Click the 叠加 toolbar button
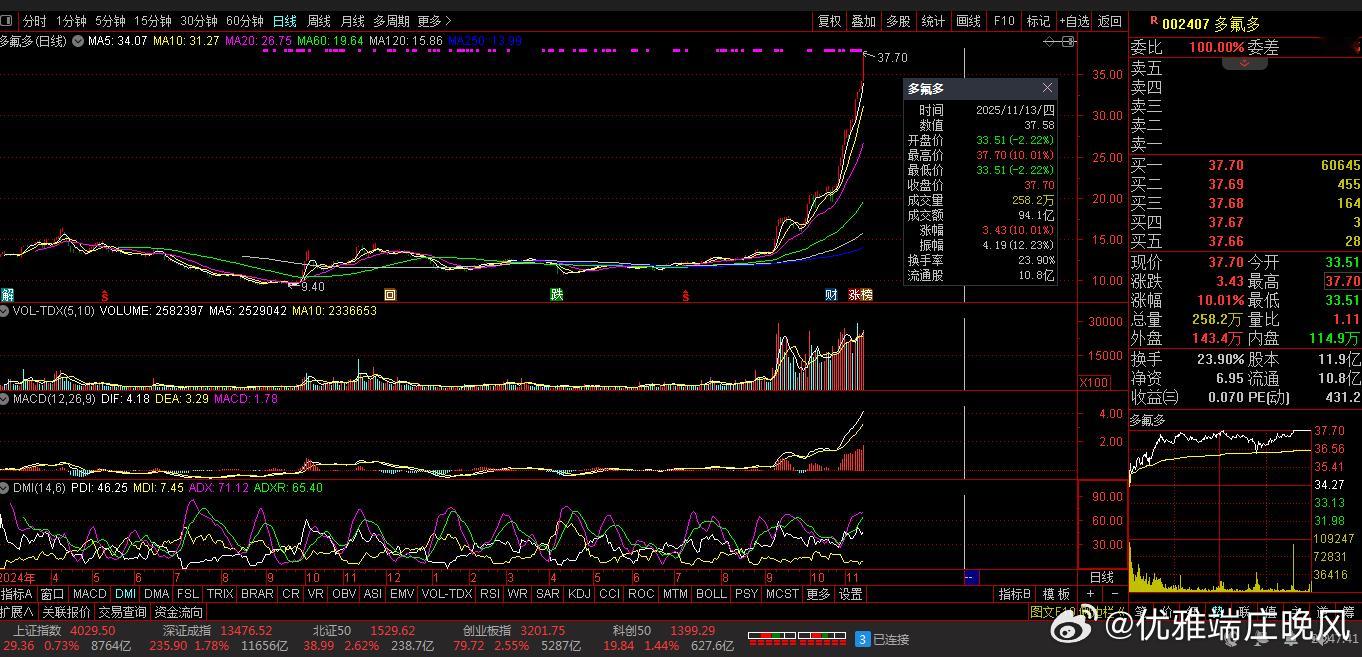Viewport: 1362px width, 657px height. coord(863,21)
